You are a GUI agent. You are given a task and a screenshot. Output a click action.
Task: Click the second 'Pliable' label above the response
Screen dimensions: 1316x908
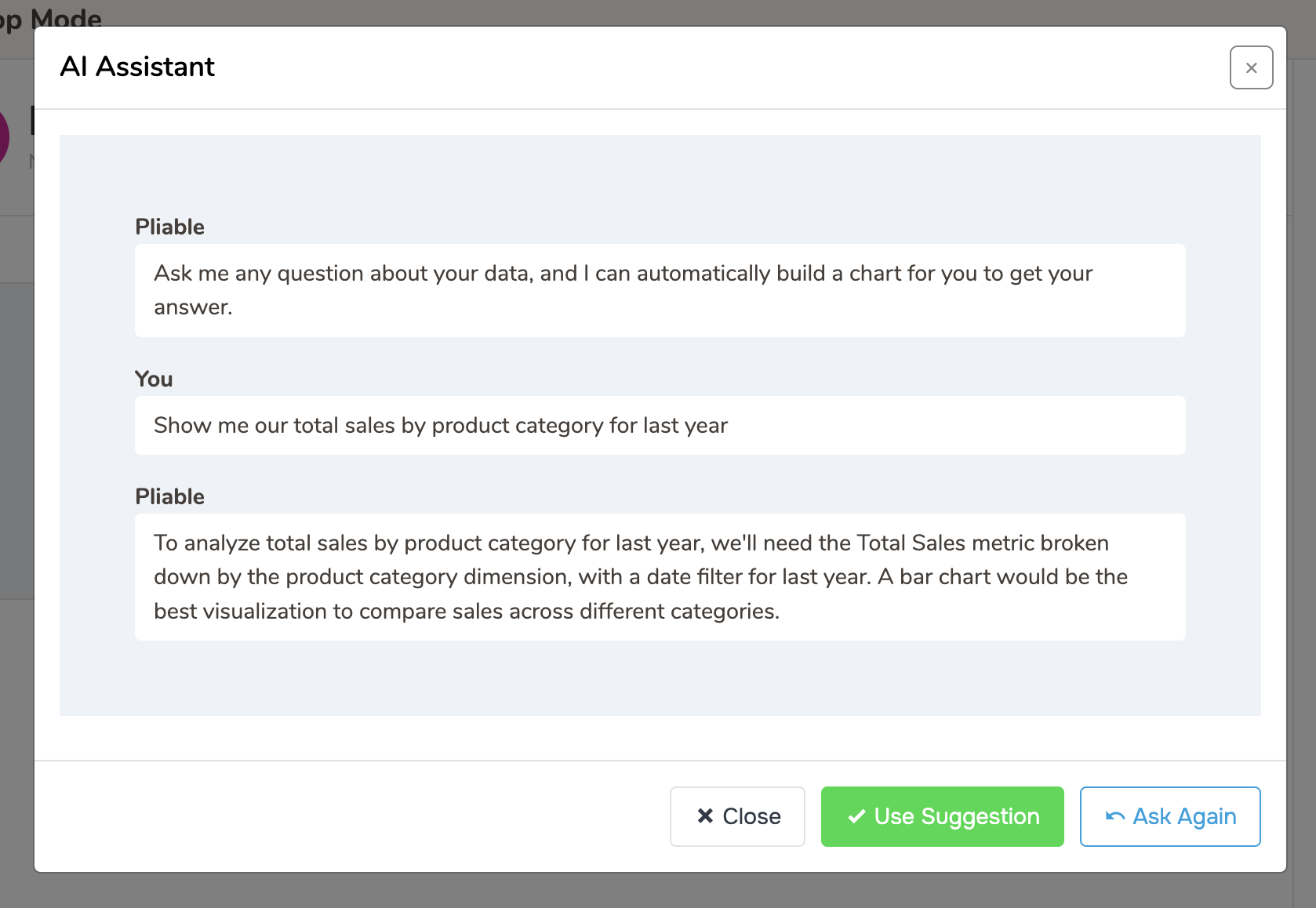coord(169,496)
